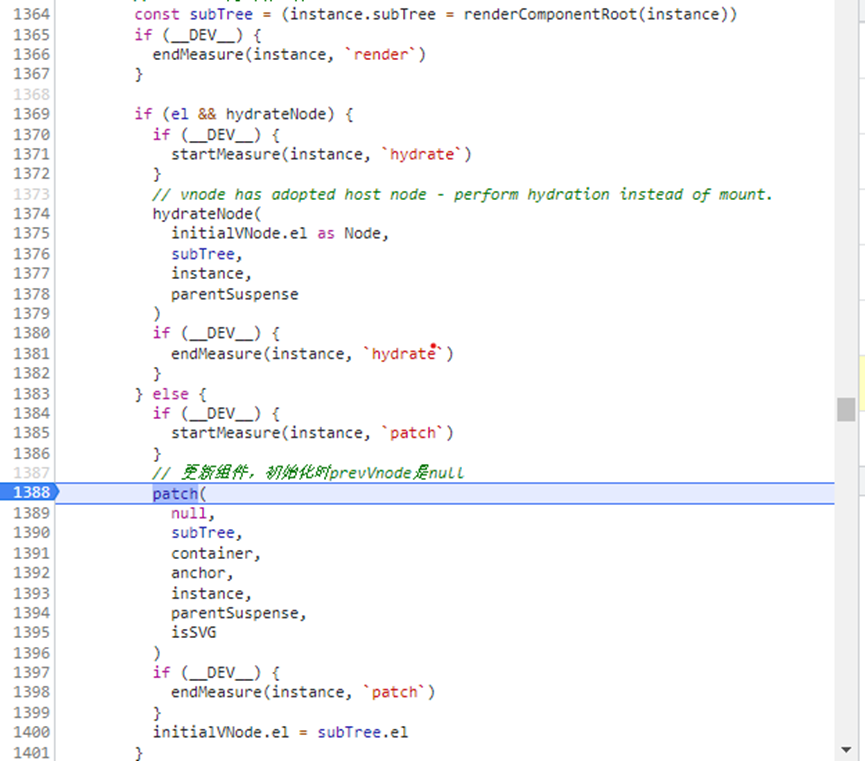Image resolution: width=865 pixels, height=761 pixels.
Task: Click line number 1401 in the gutter
Action: coord(31,752)
